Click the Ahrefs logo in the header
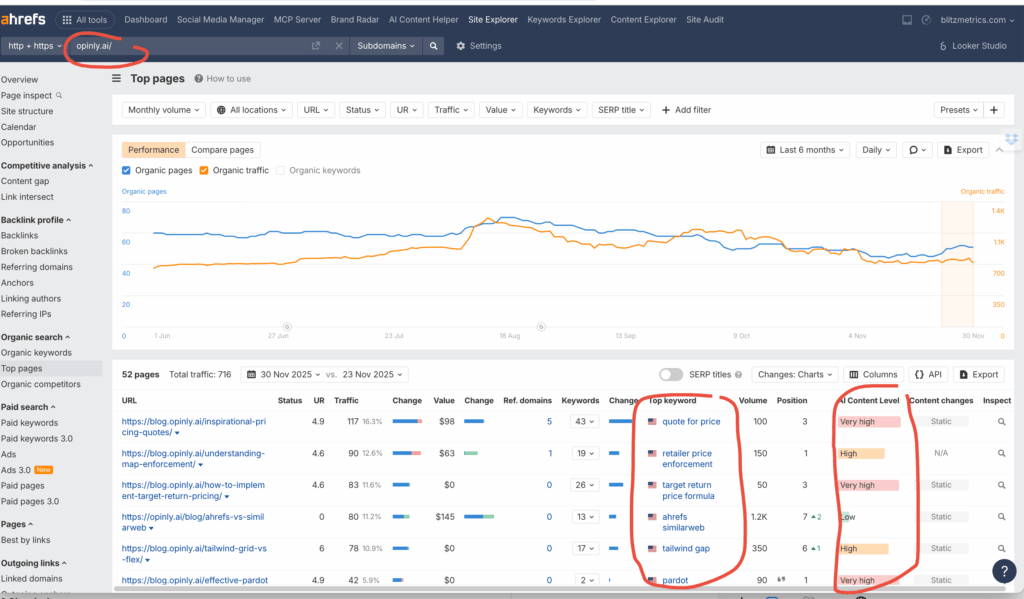This screenshot has height=599, width=1024. click(x=22, y=19)
